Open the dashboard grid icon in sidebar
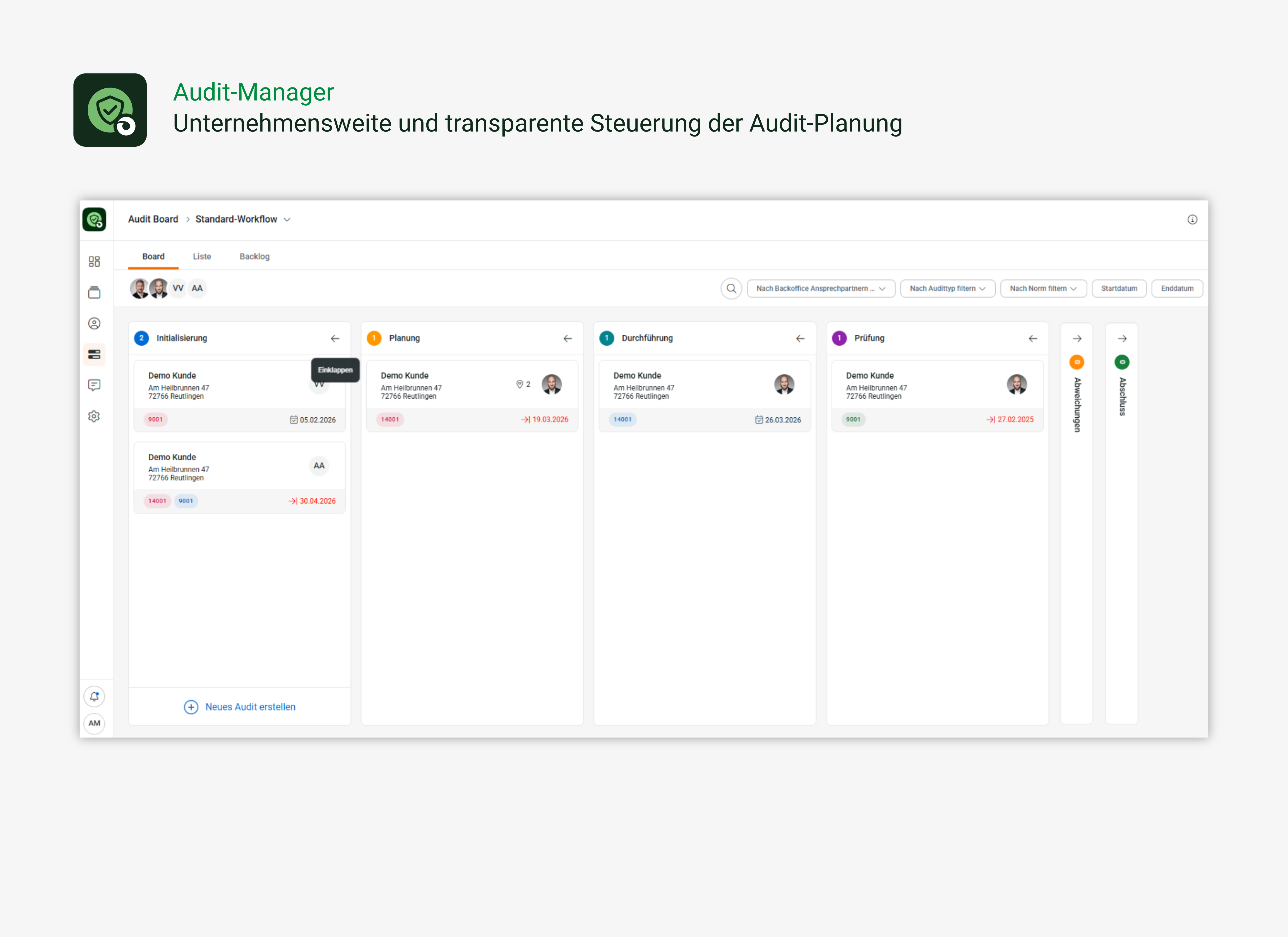1288x938 pixels. click(94, 261)
